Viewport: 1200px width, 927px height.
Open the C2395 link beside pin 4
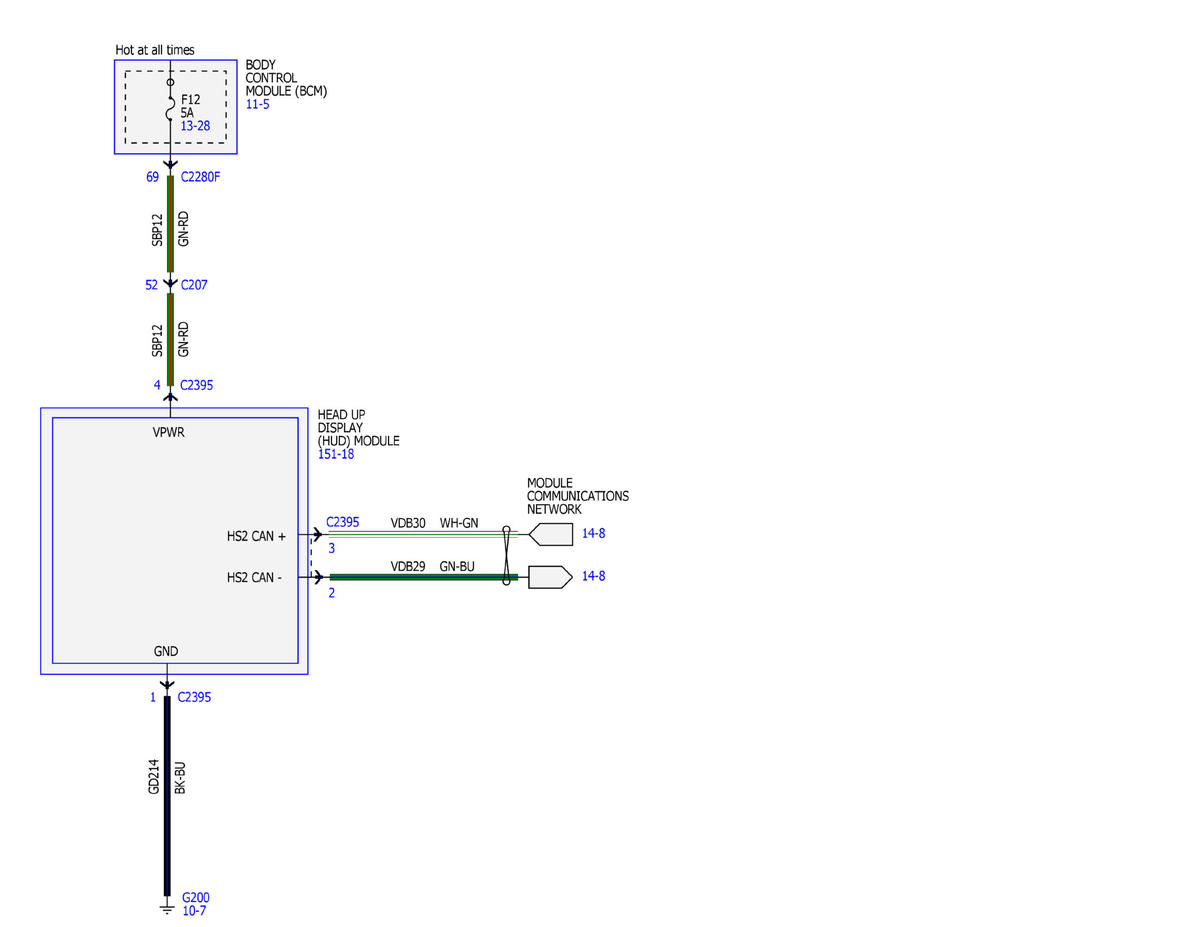point(196,384)
